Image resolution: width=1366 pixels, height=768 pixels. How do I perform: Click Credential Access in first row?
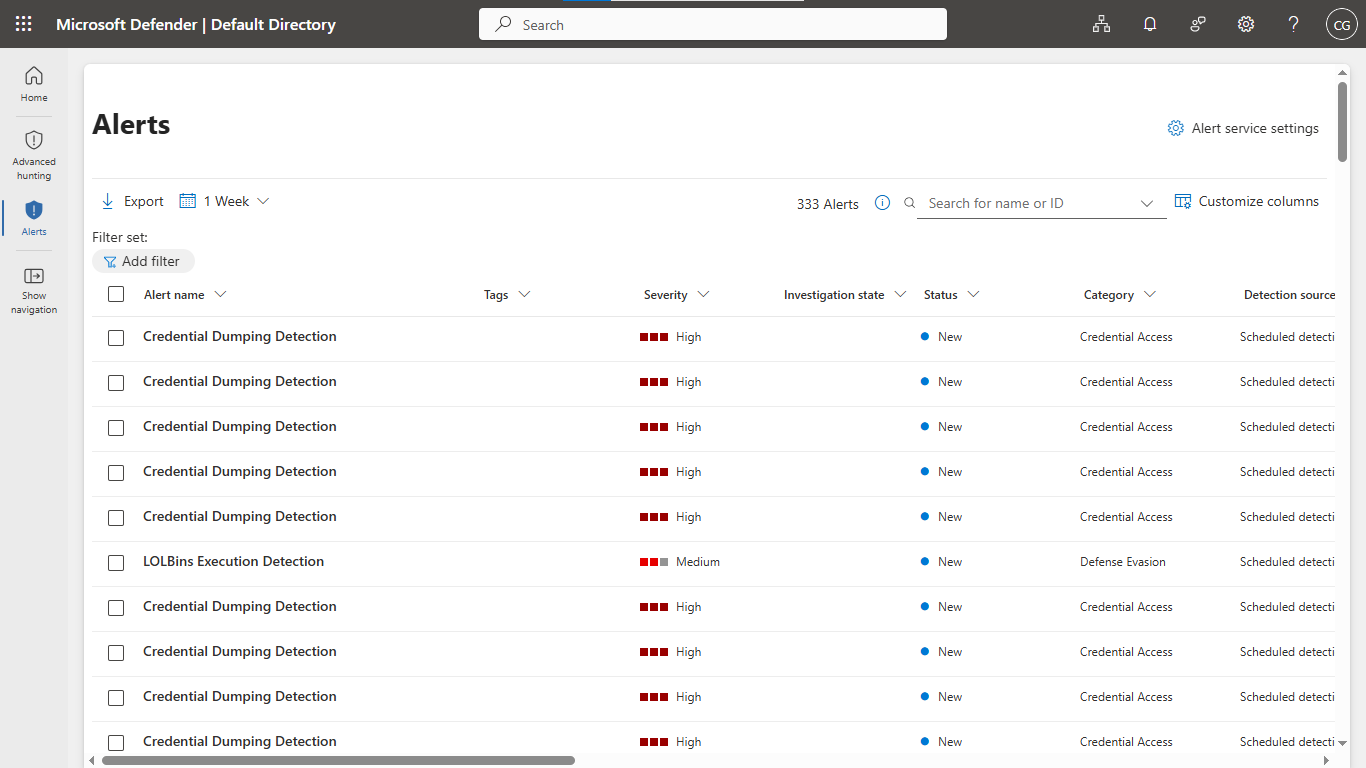pos(1126,337)
